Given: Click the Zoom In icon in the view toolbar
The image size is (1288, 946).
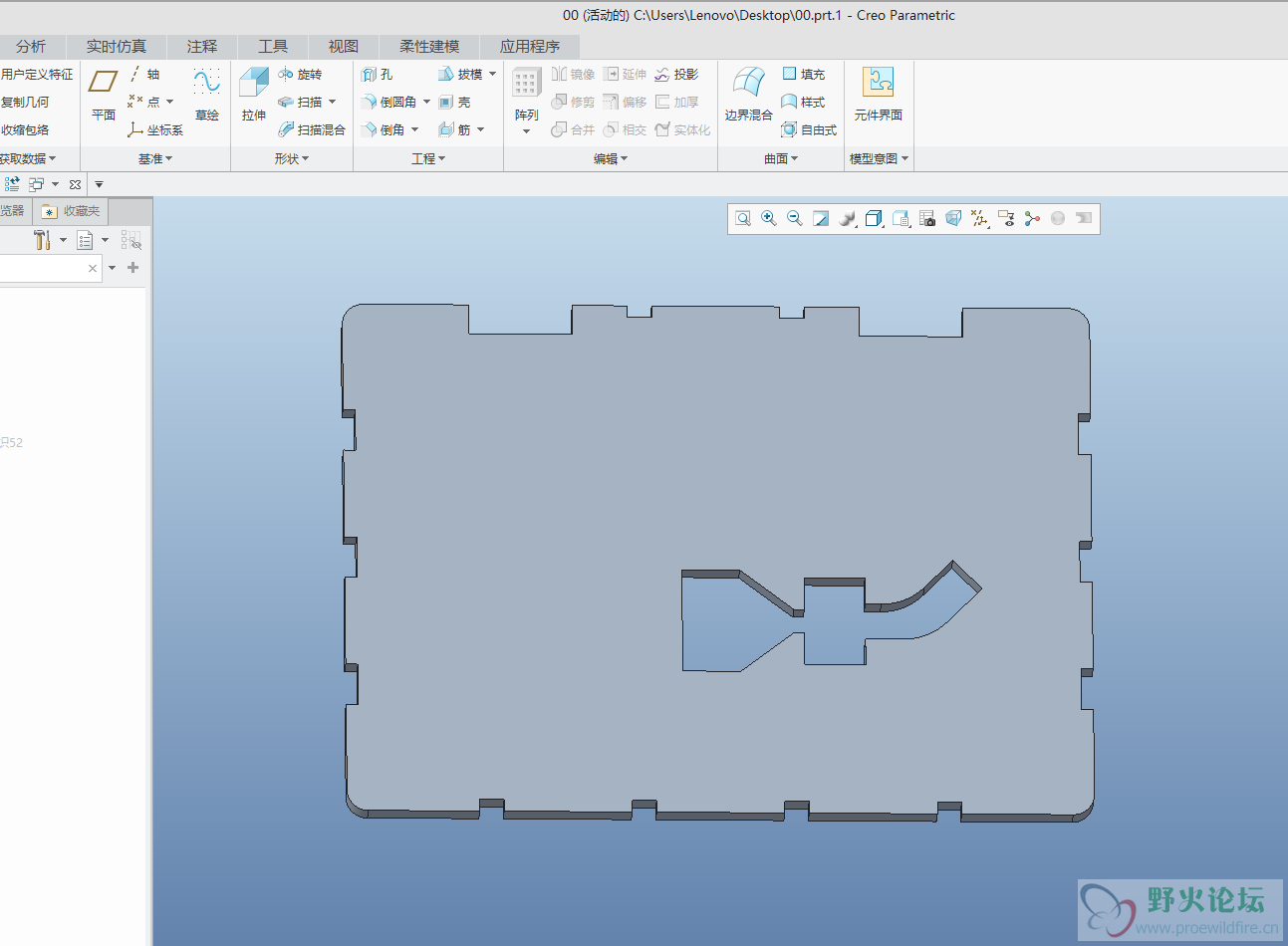Looking at the screenshot, I should (x=769, y=219).
